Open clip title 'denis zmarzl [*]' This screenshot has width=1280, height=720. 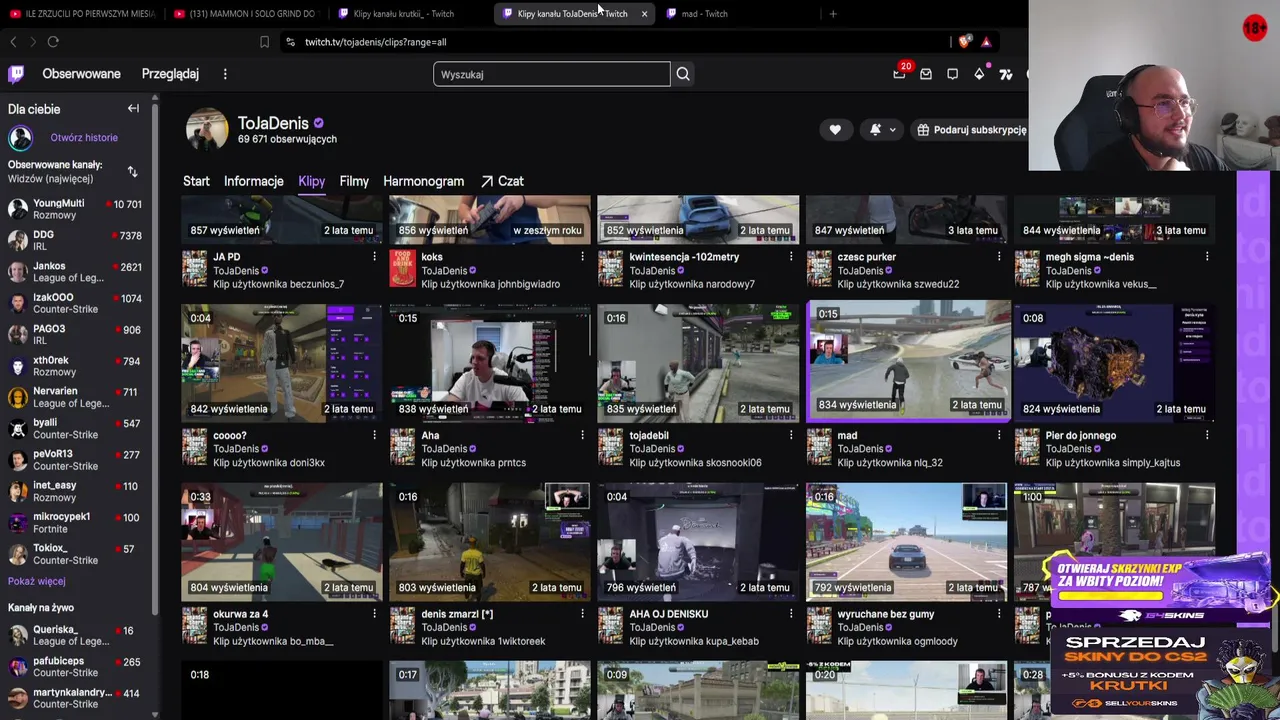point(457,614)
